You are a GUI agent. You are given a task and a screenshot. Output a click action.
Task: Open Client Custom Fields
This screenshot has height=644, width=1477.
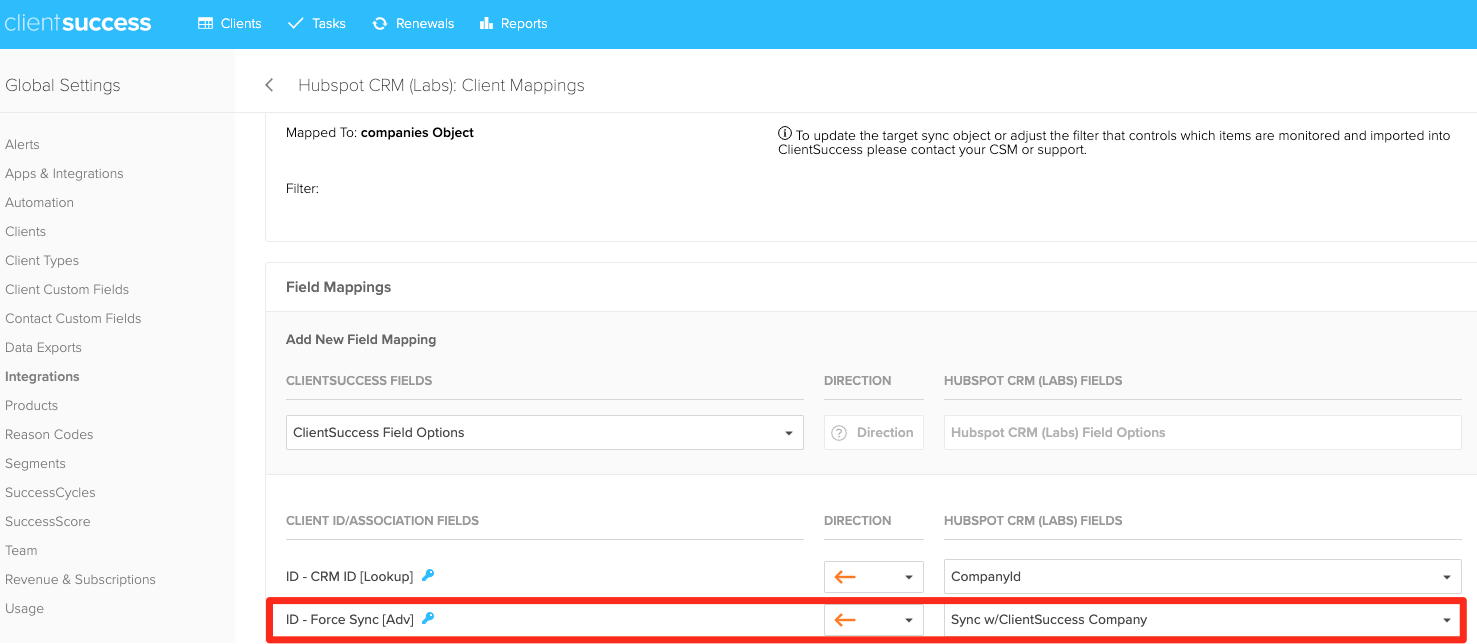67,289
